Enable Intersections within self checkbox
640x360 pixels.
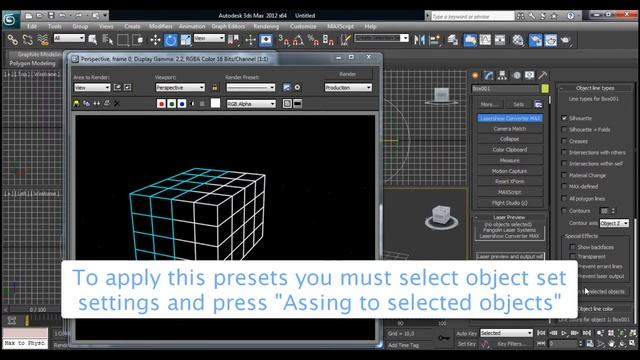564,164
